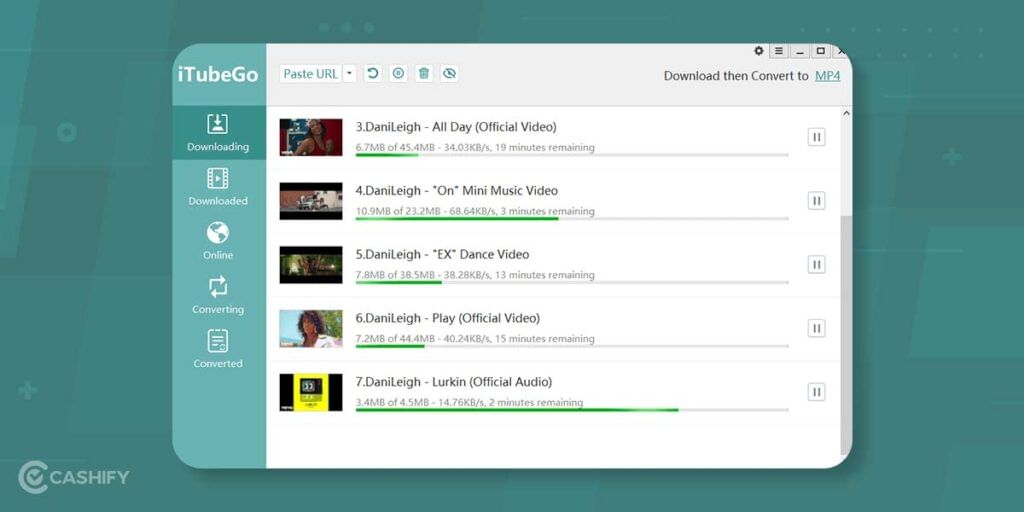1024x512 pixels.
Task: Toggle the private mode eye icon
Action: (449, 74)
